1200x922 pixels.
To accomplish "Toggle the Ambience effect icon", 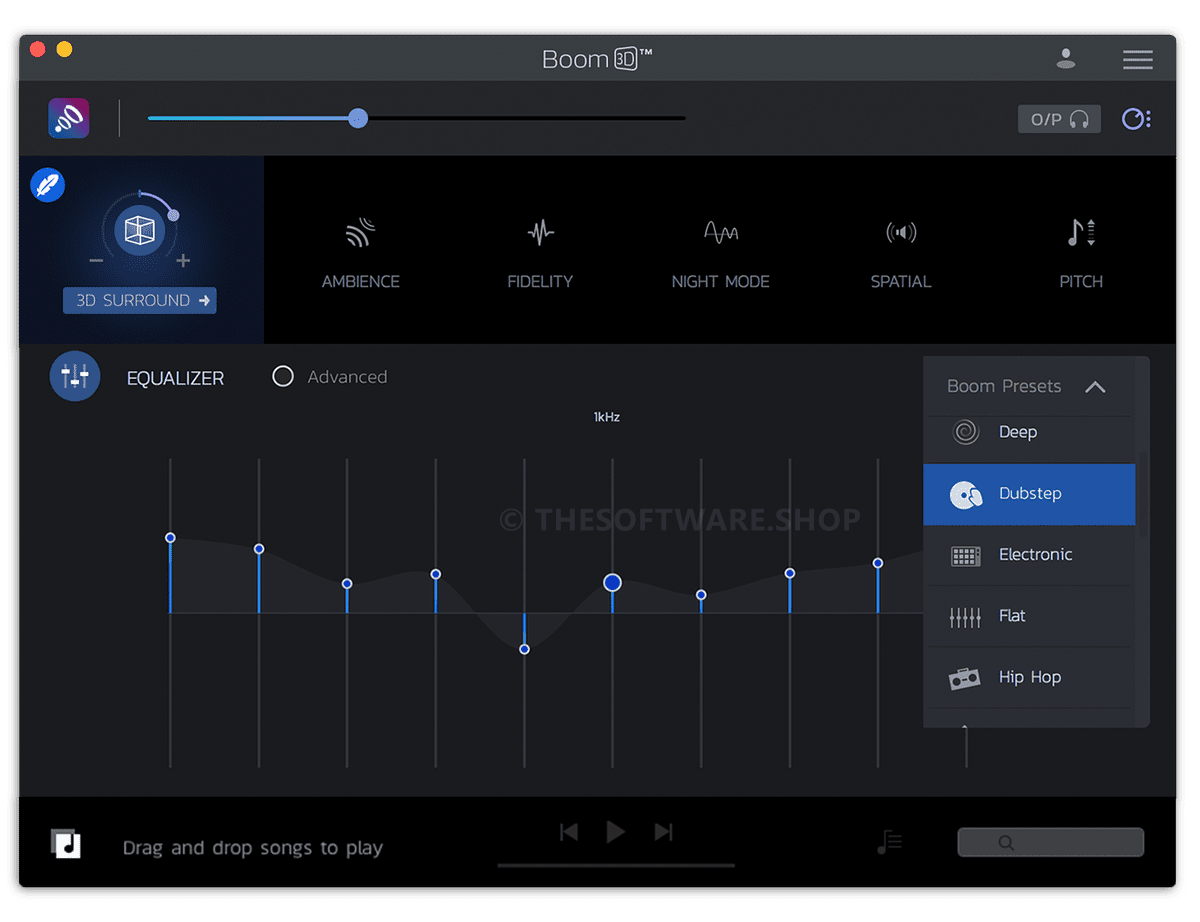I will pos(361,233).
